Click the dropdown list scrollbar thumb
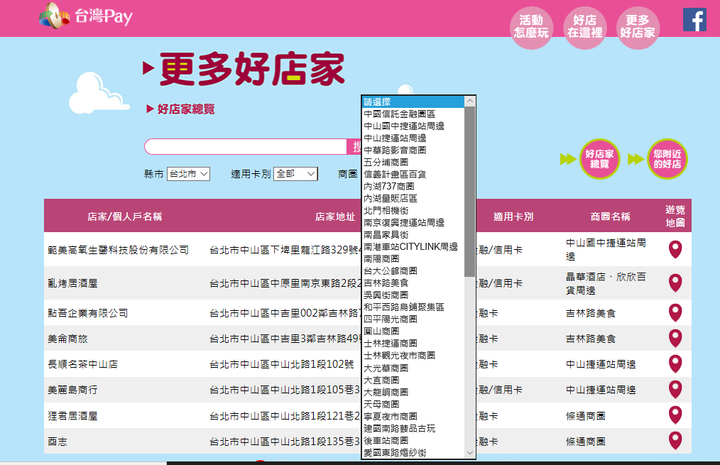This screenshot has width=720, height=465. [x=470, y=192]
